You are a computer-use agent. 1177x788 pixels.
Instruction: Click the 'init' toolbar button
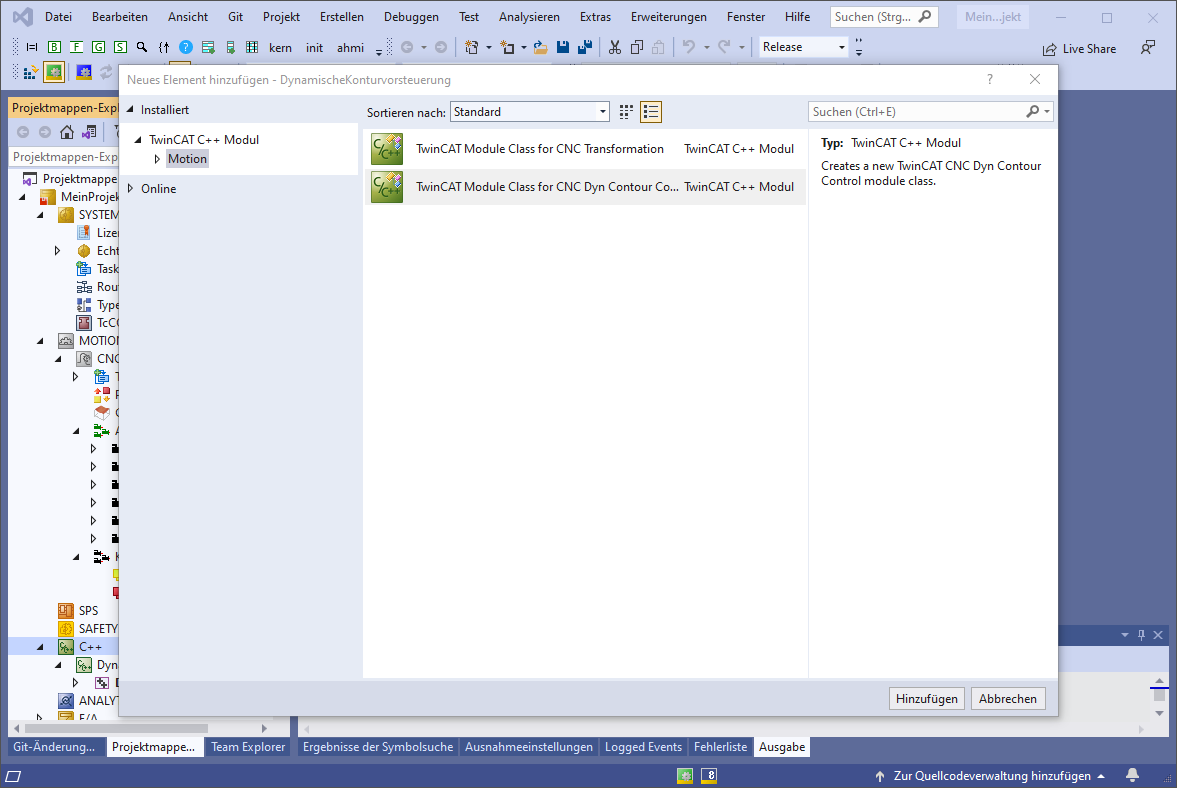[x=315, y=48]
